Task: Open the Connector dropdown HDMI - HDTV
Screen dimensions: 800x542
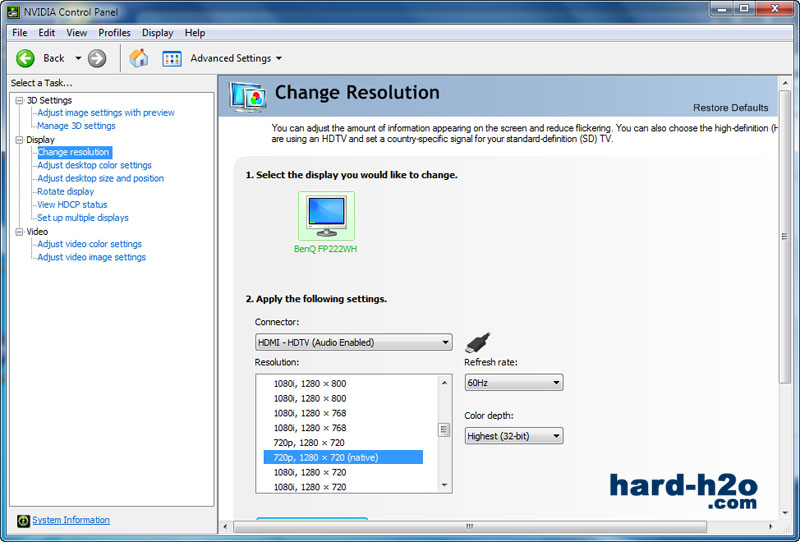Action: click(353, 342)
